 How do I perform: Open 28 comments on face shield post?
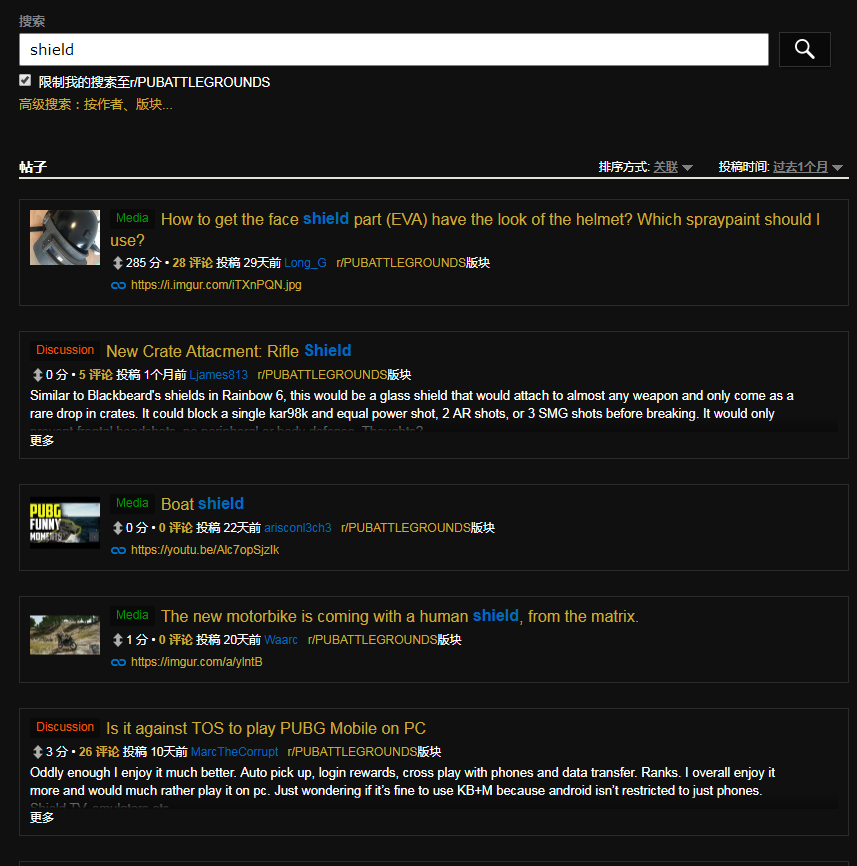tap(192, 263)
